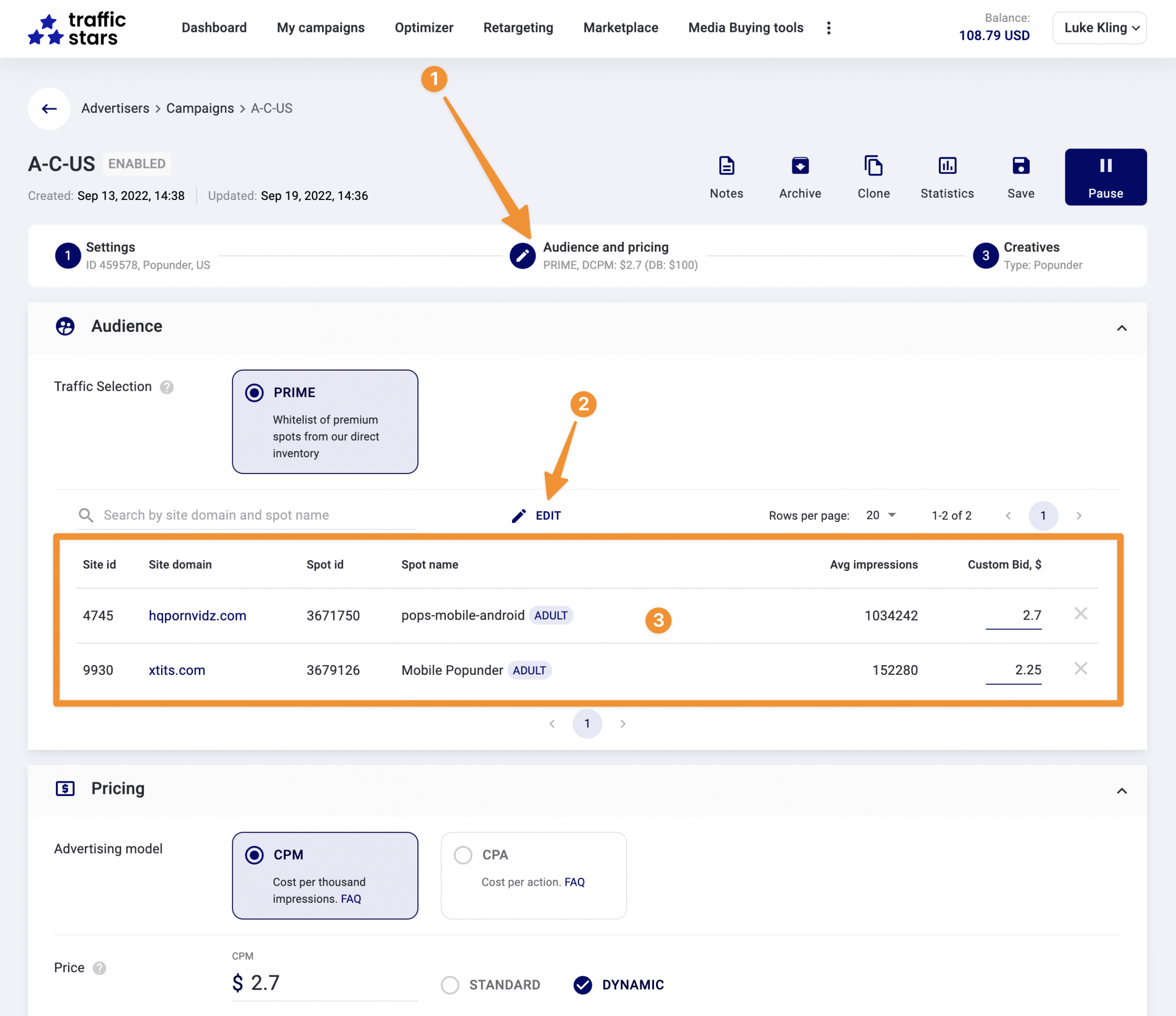The image size is (1176, 1016).
Task: Go to previous page in bottom pagination
Action: coord(552,724)
